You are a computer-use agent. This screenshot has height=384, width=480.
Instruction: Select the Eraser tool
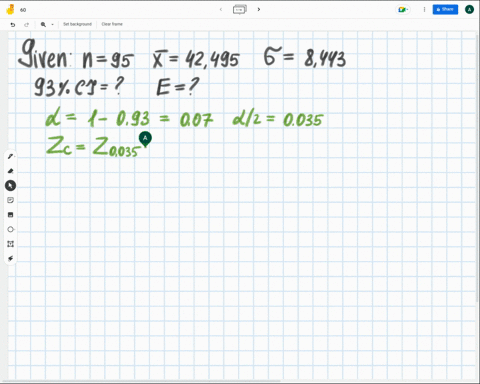(10, 171)
